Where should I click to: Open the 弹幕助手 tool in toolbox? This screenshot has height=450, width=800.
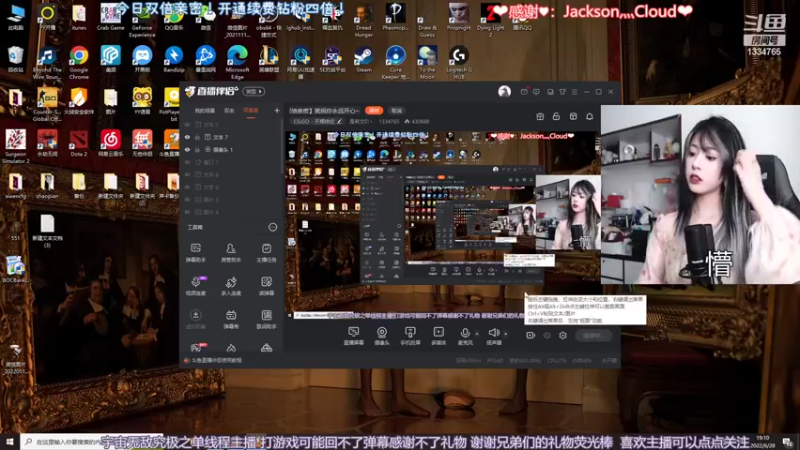pos(195,252)
